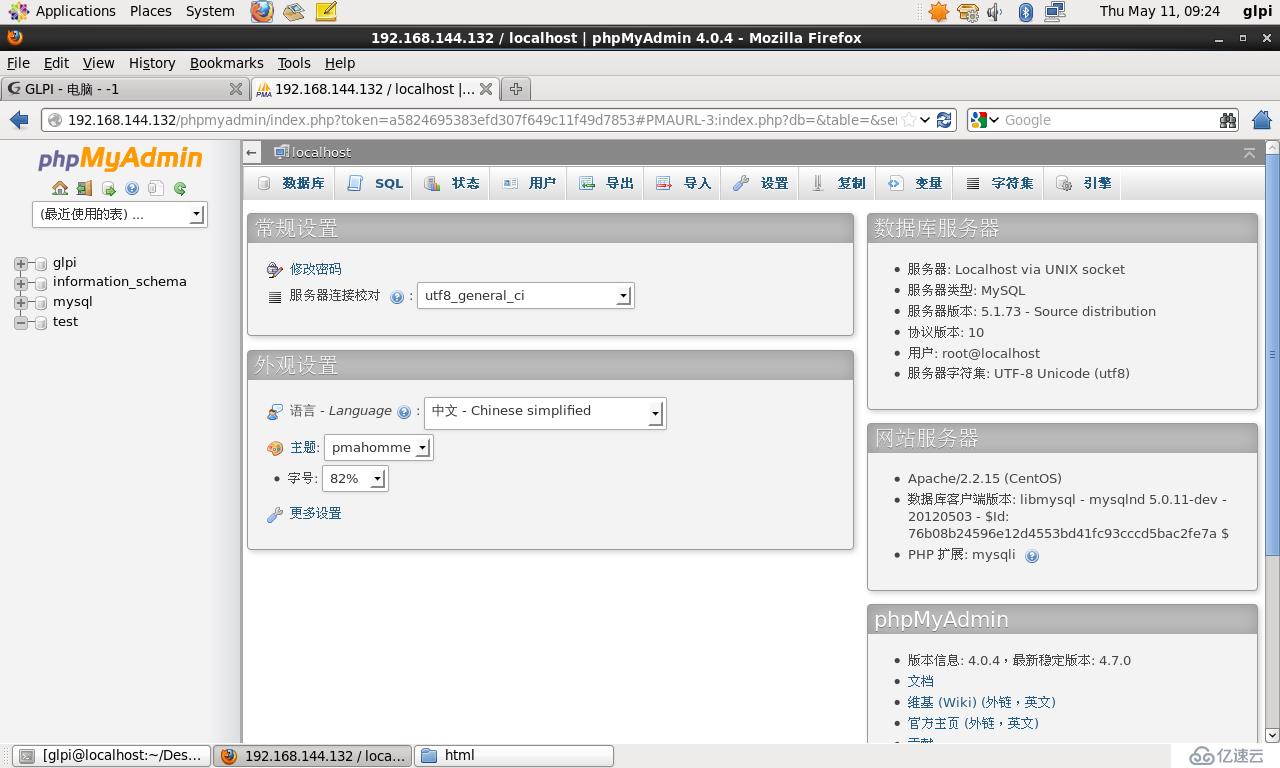The image size is (1280, 768).
Task: Click the help icon next to Language
Action: pos(404,412)
